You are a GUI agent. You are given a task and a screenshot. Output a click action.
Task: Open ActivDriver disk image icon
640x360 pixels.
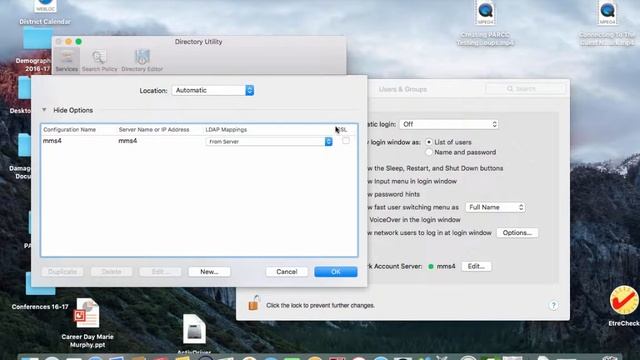[x=194, y=329]
